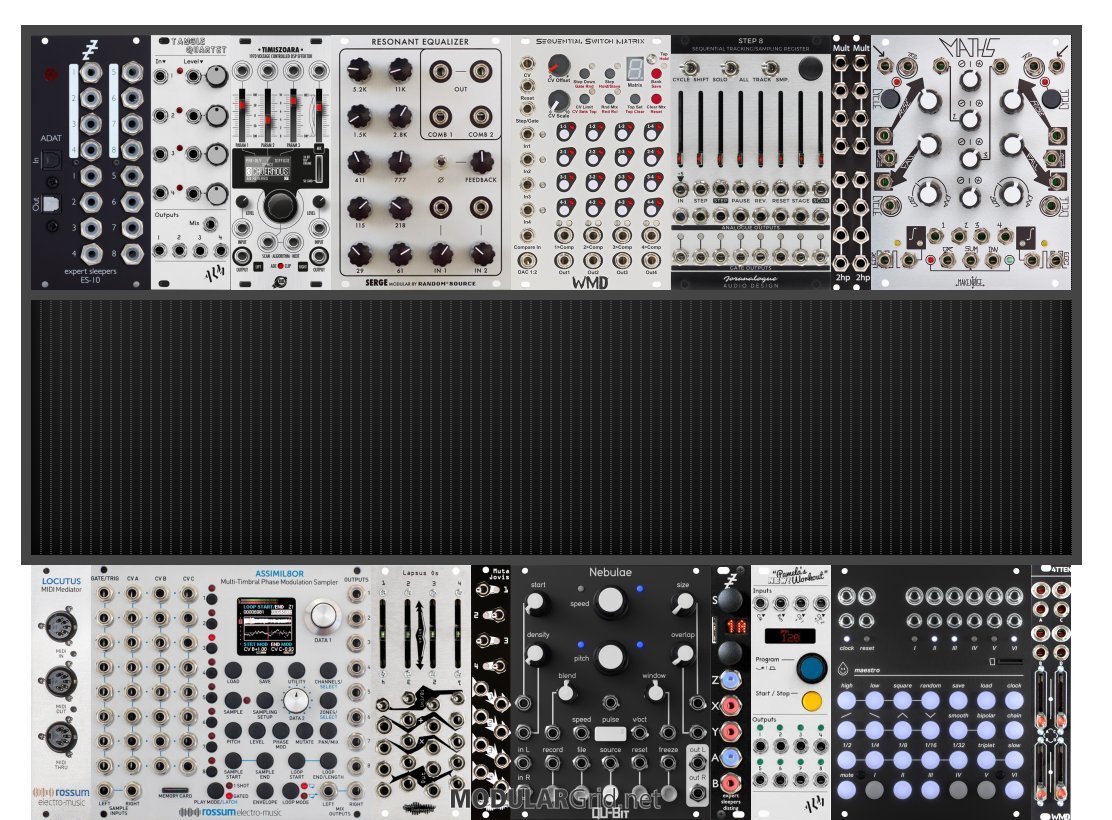Viewport: 1112px width, 820px height.
Task: Click the ADAT Out optical port on ES-10
Action: [x=52, y=204]
